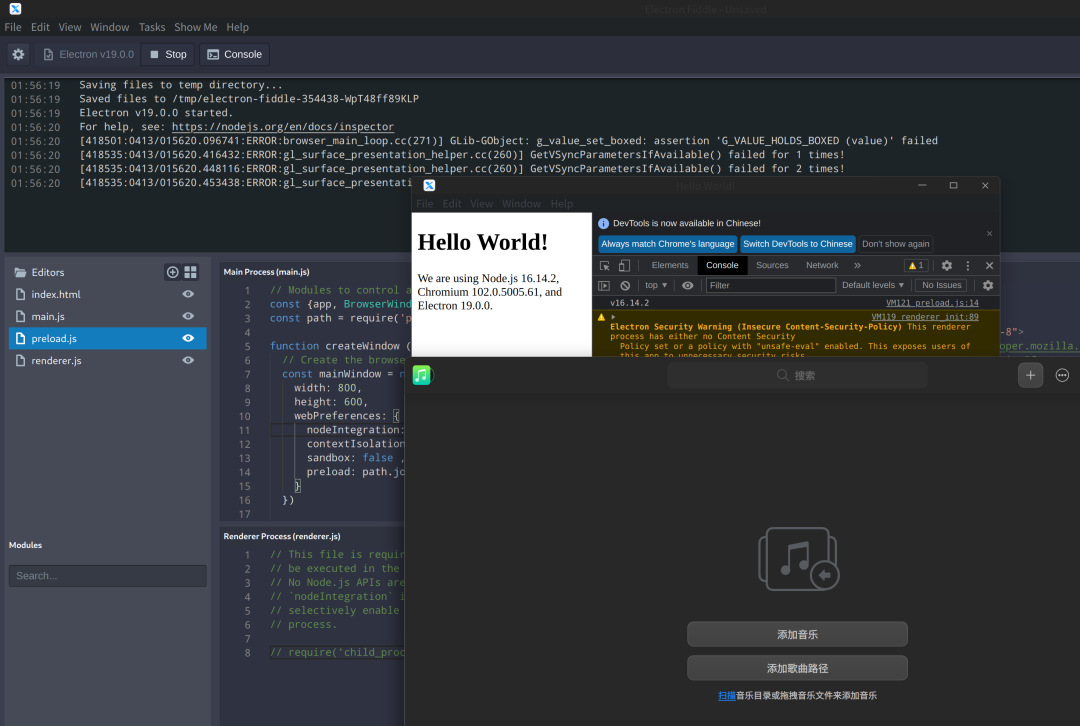Open the Hello World window File menu
This screenshot has width=1080, height=726.
[x=425, y=204]
